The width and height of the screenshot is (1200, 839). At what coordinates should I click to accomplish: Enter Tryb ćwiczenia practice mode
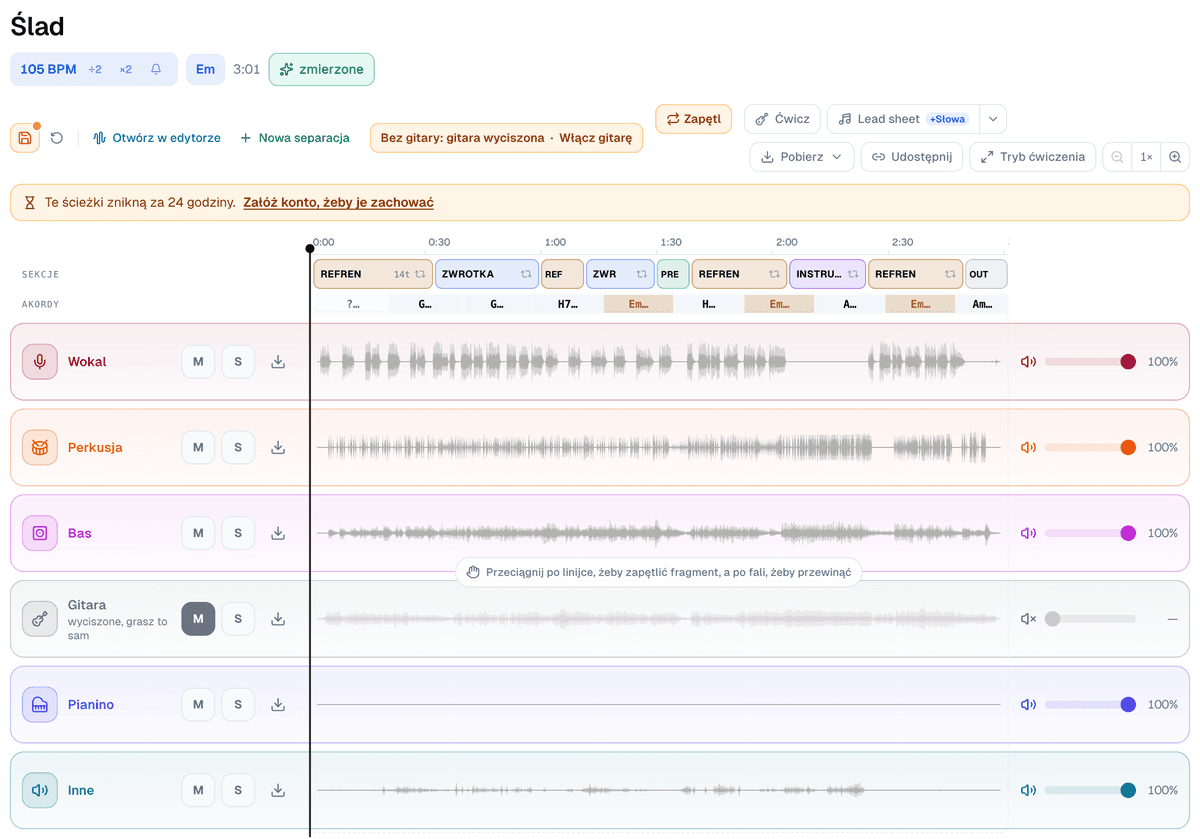coord(1033,157)
